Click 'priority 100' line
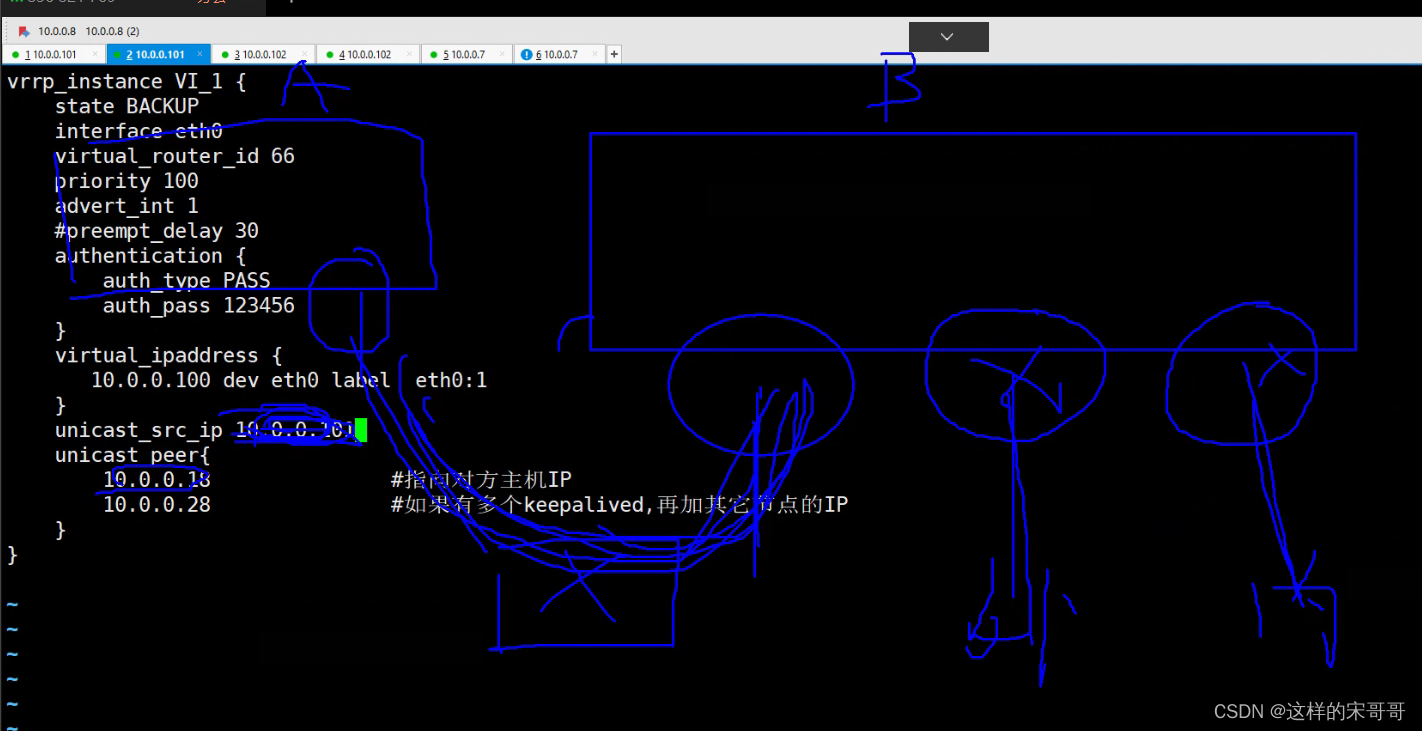This screenshot has width=1422, height=731. pyautogui.click(x=127, y=181)
